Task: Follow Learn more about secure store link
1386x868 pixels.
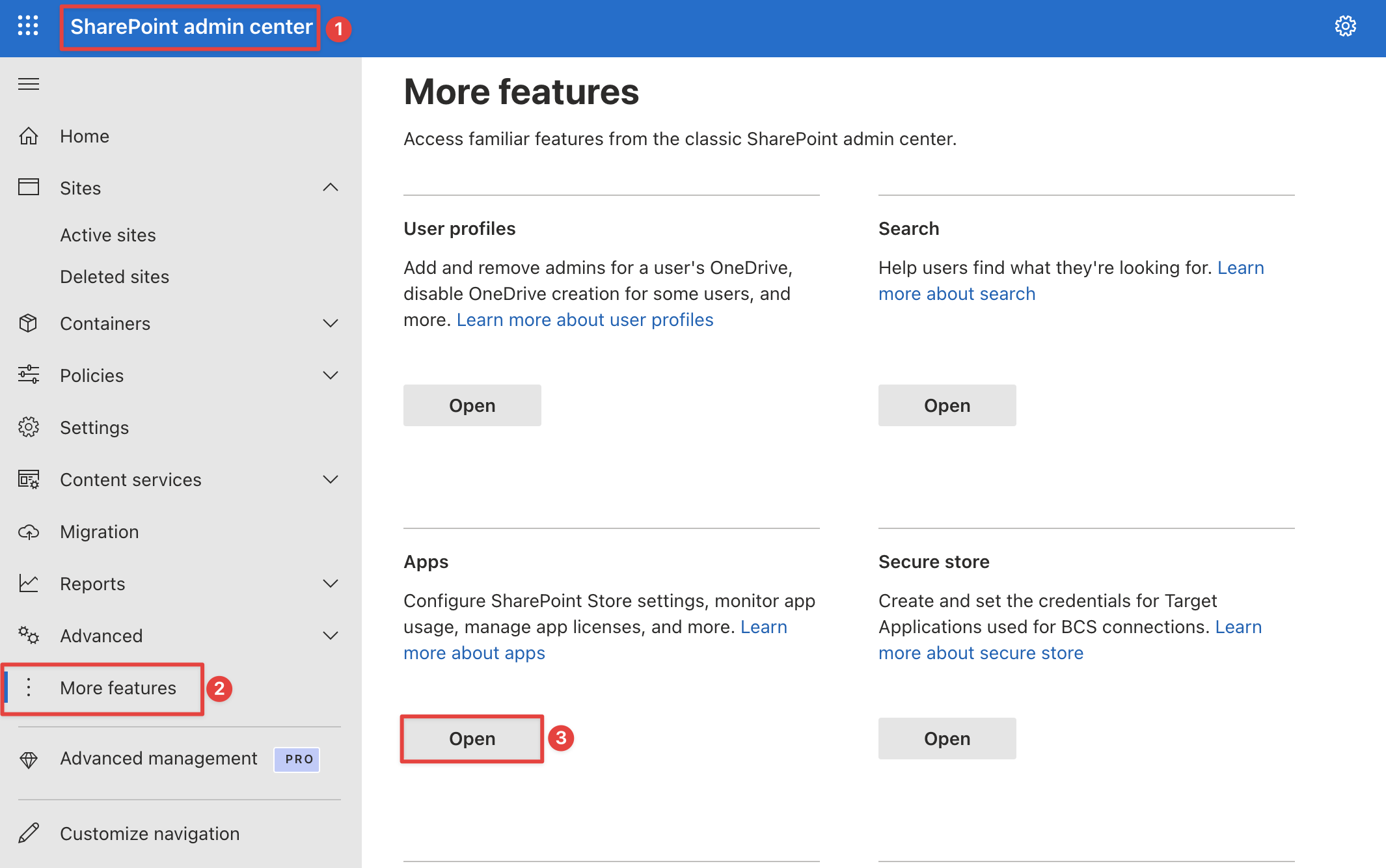Action: [981, 653]
